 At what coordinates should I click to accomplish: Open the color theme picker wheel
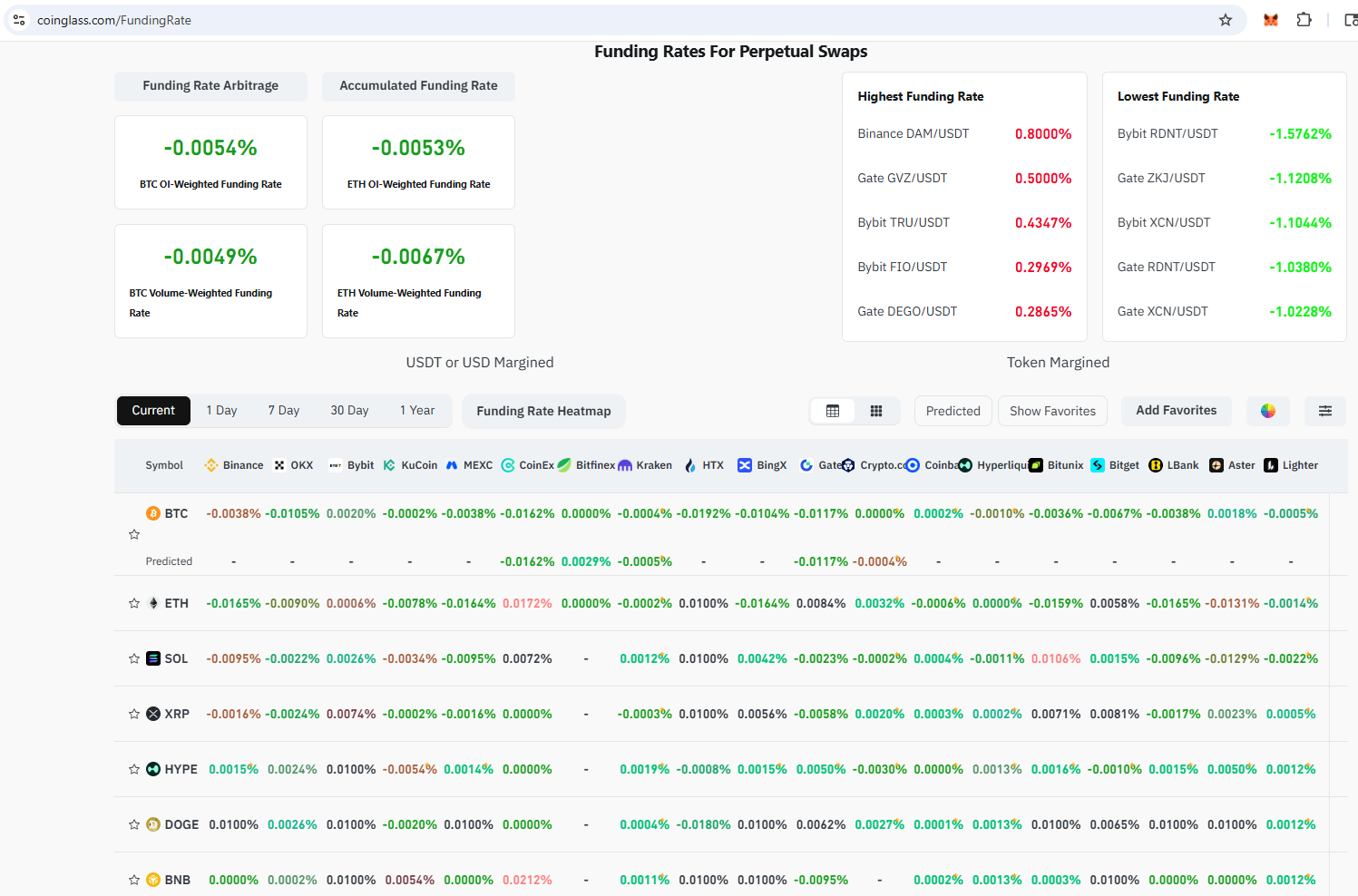1268,411
